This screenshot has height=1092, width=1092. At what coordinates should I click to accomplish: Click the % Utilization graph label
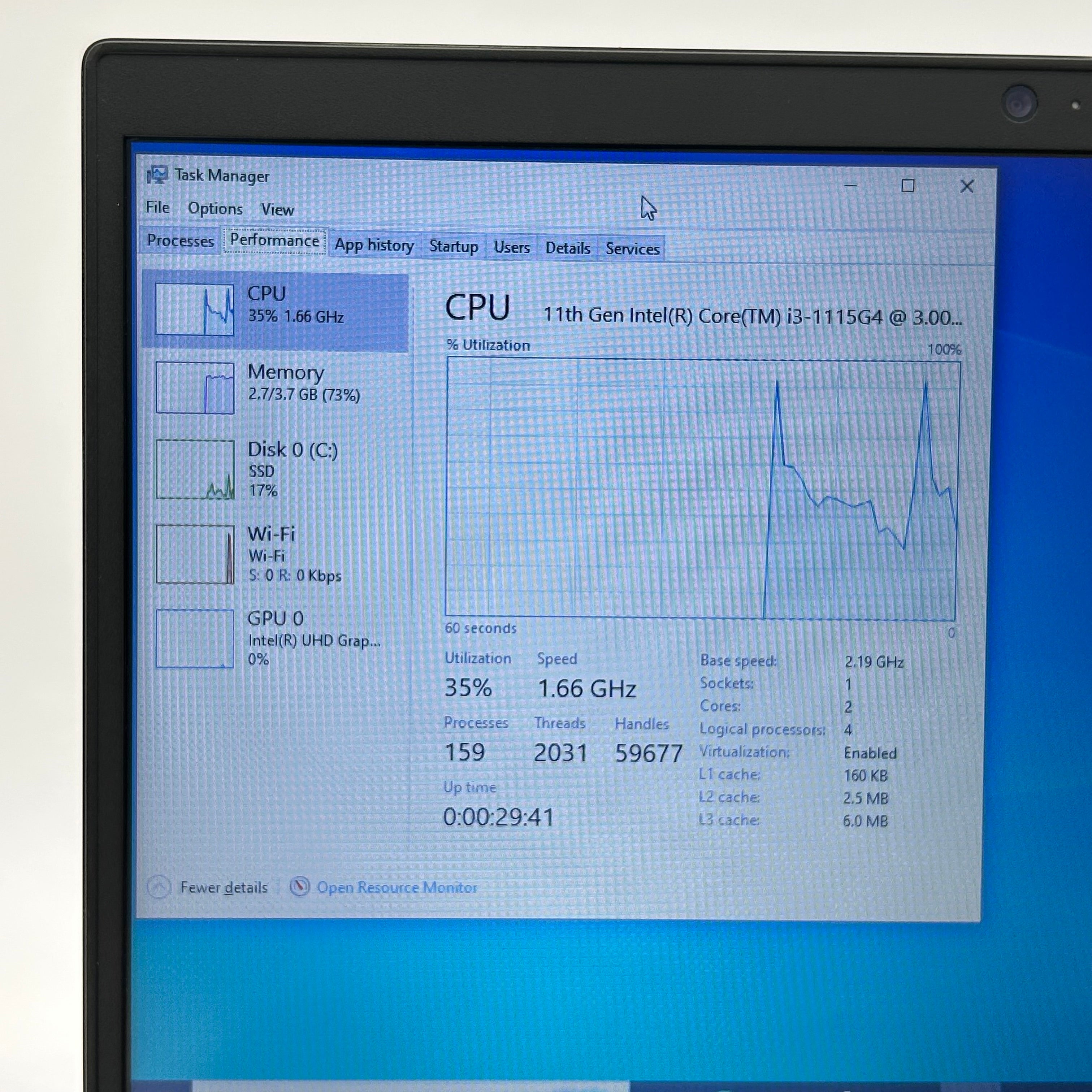[x=488, y=345]
